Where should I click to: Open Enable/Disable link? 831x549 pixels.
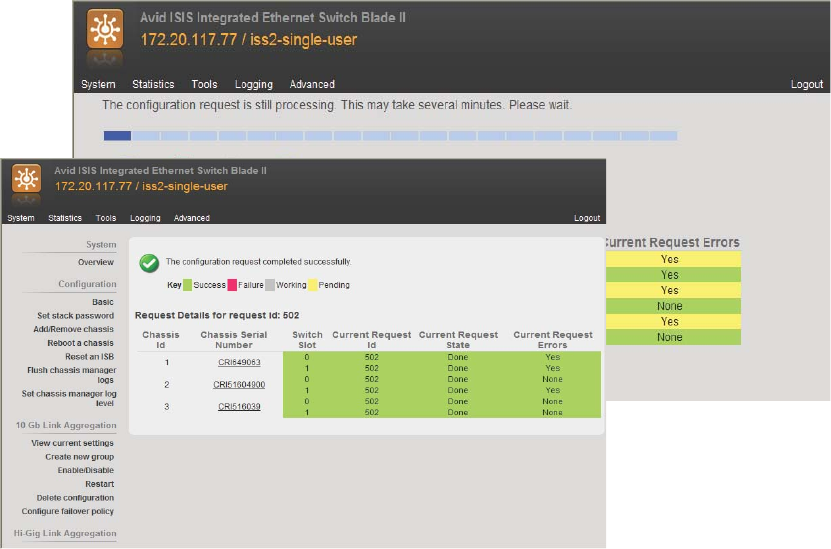(x=86, y=470)
